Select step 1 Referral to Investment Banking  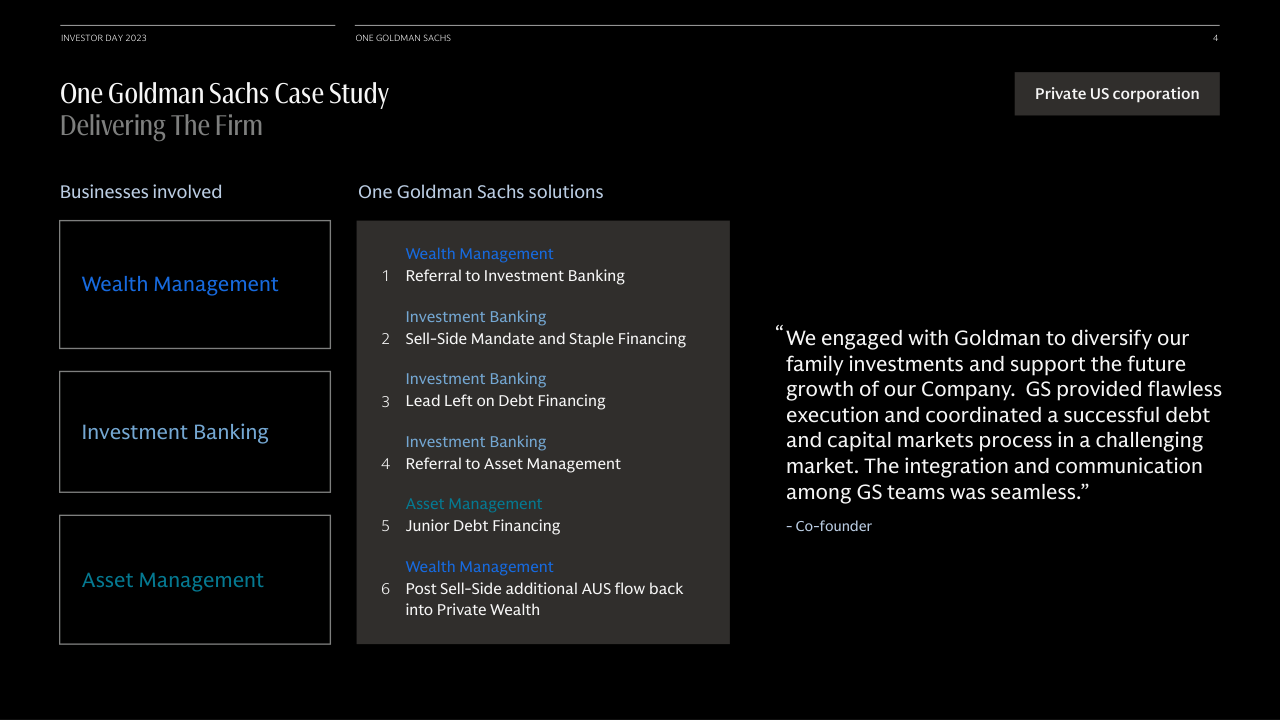click(514, 276)
